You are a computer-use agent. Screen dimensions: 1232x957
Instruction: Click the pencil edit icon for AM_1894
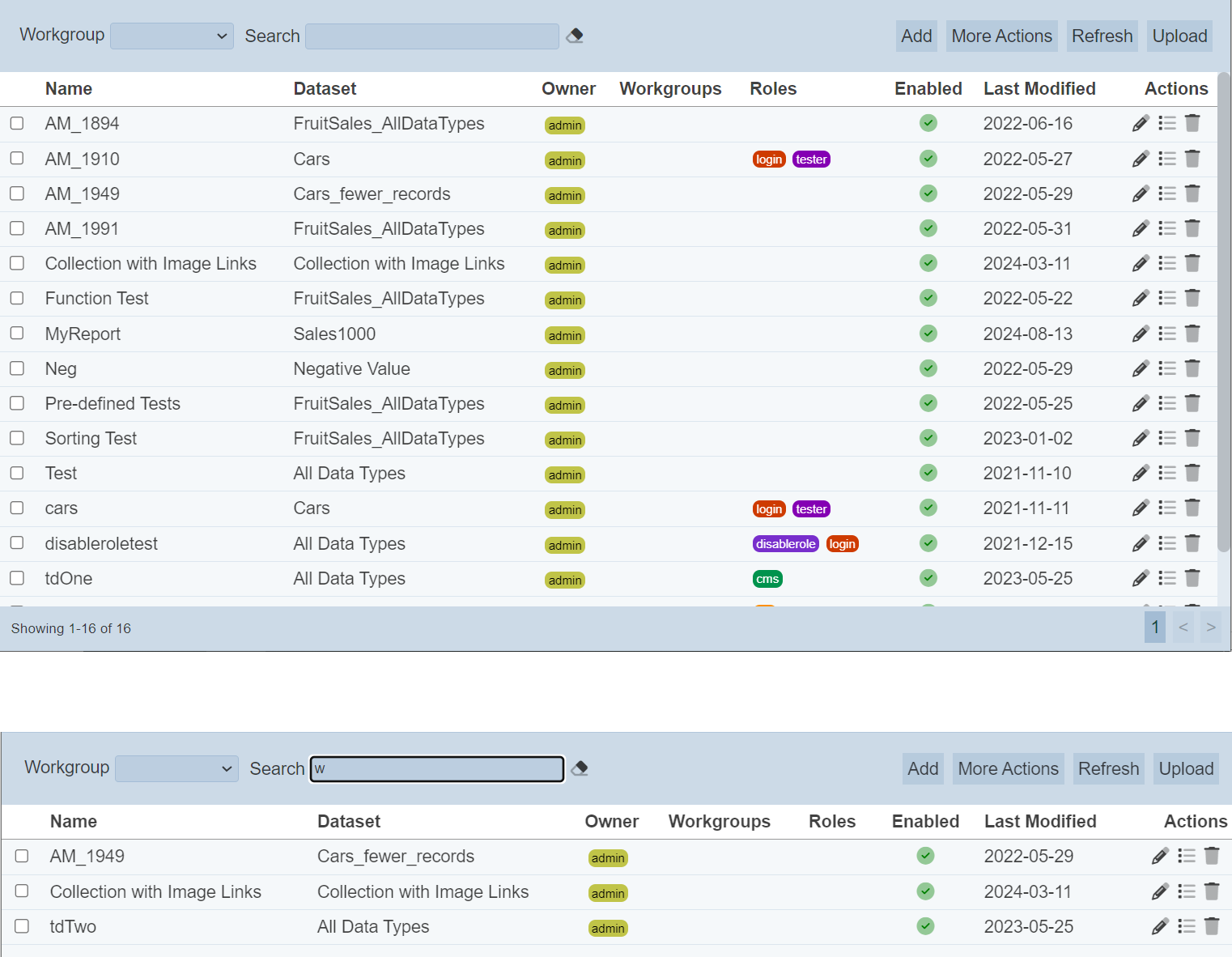[x=1141, y=124]
